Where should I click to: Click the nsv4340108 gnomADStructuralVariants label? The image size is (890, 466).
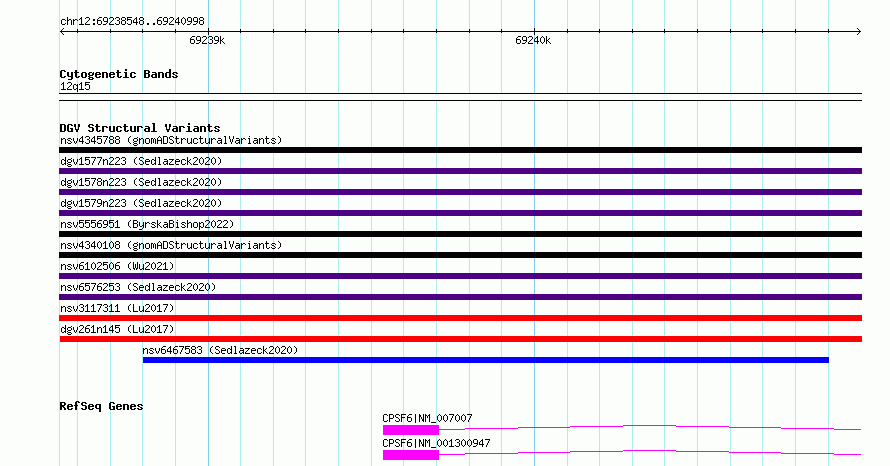coord(171,245)
